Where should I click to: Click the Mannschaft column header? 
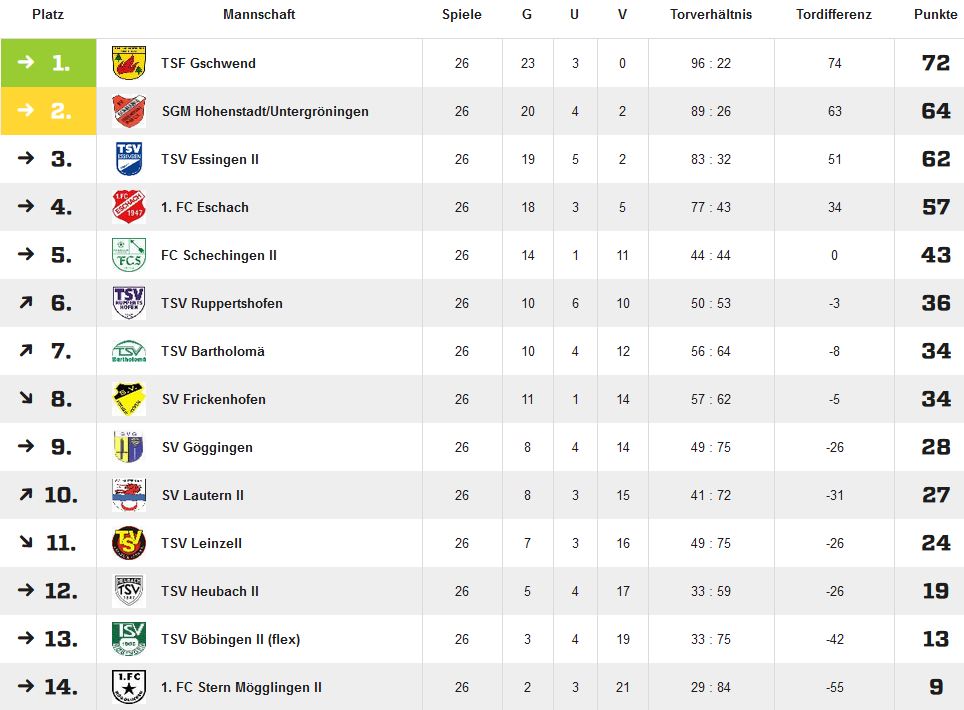[259, 14]
